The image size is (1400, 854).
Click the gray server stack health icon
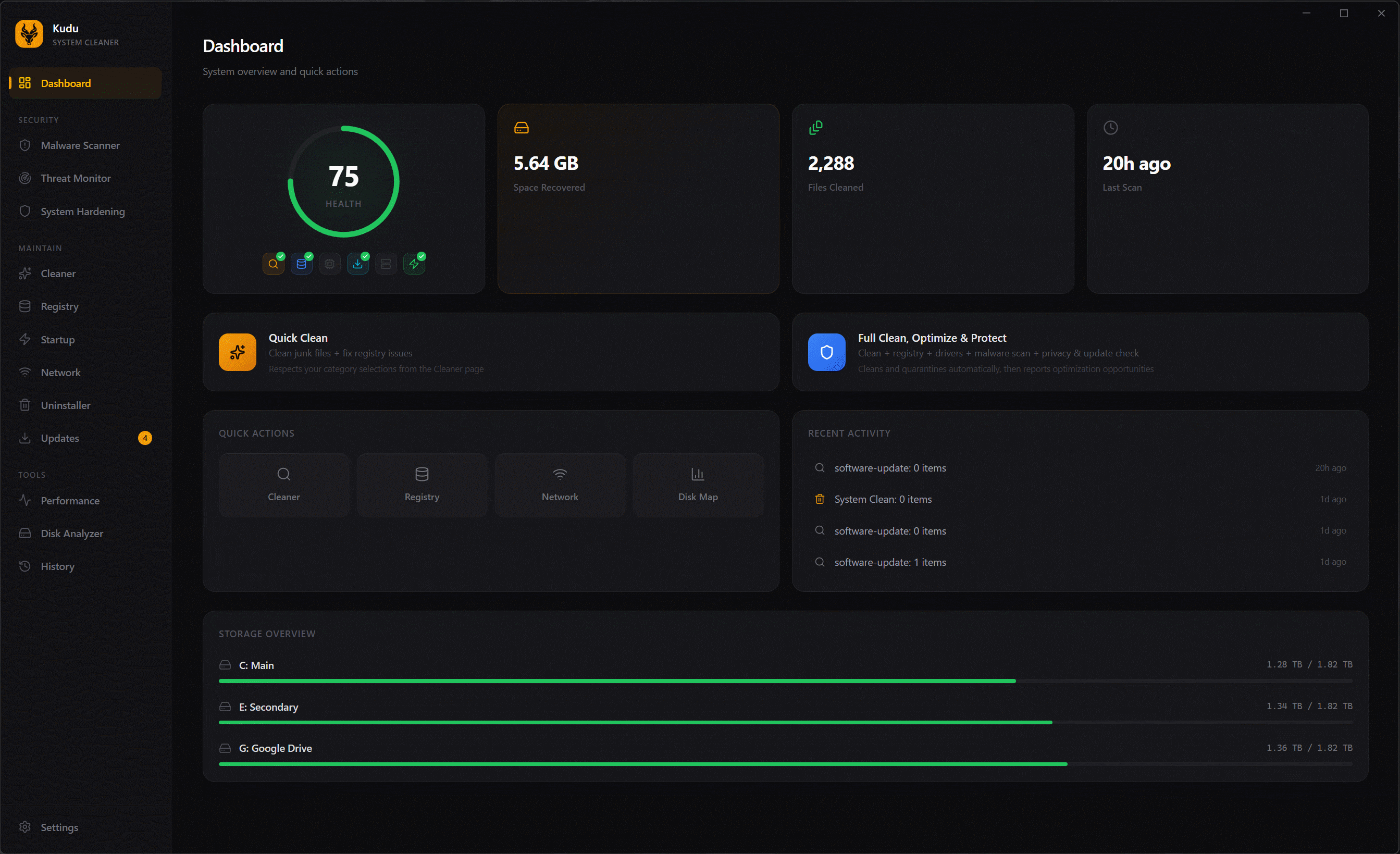(x=386, y=264)
